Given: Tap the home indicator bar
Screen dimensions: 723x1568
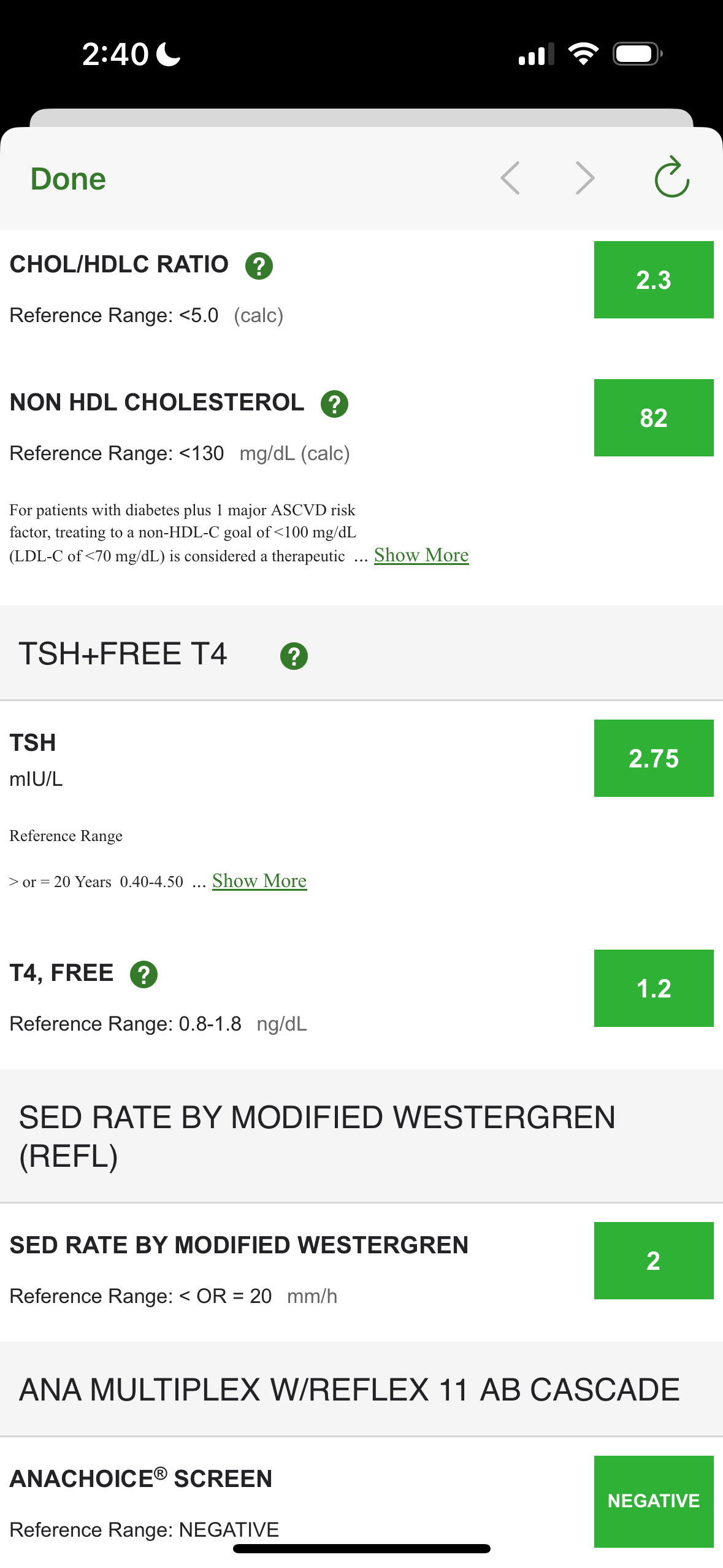Looking at the screenshot, I should pyautogui.click(x=361, y=1548).
